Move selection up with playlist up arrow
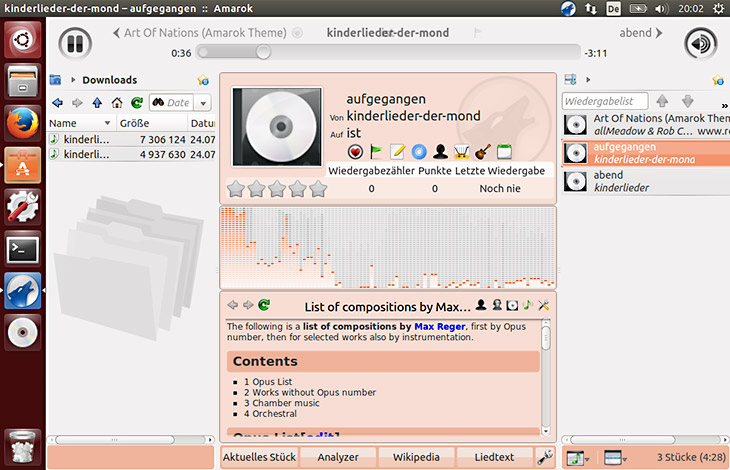The image size is (730, 470). pos(662,101)
